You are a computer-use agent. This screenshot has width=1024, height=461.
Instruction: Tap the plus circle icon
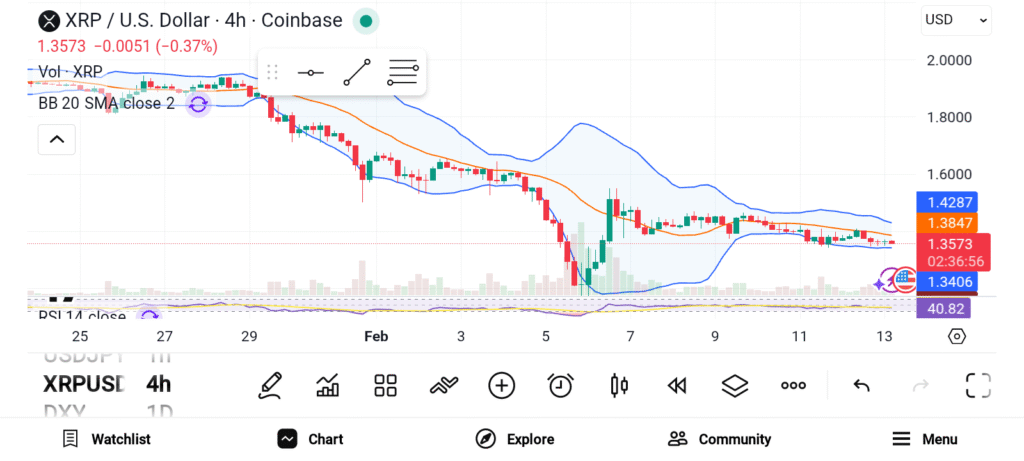(501, 385)
